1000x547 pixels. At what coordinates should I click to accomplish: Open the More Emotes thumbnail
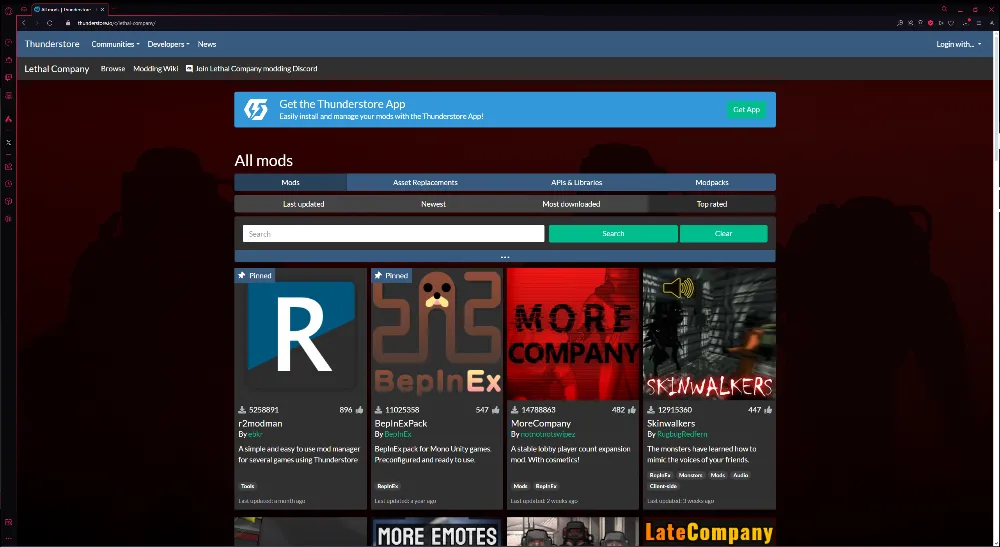[x=437, y=532]
